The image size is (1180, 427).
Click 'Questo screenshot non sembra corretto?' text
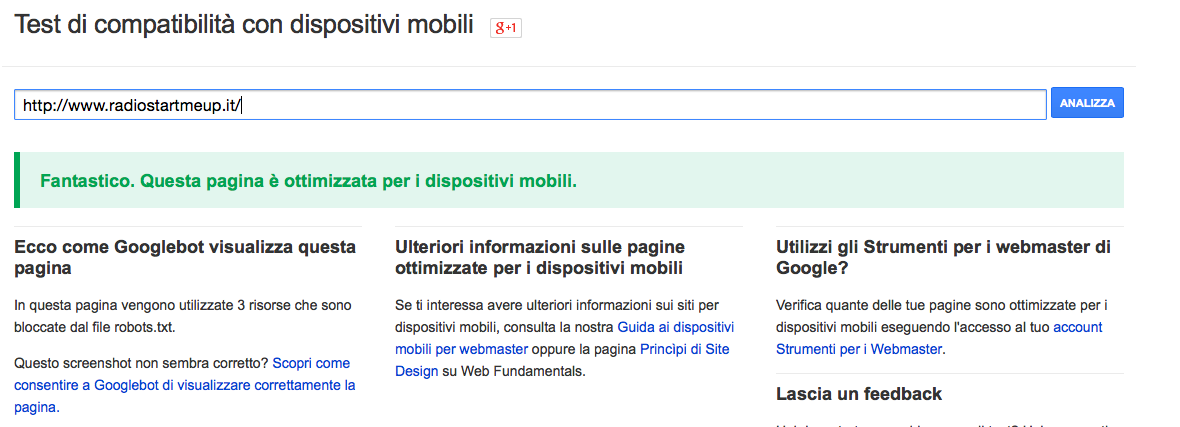pos(141,363)
